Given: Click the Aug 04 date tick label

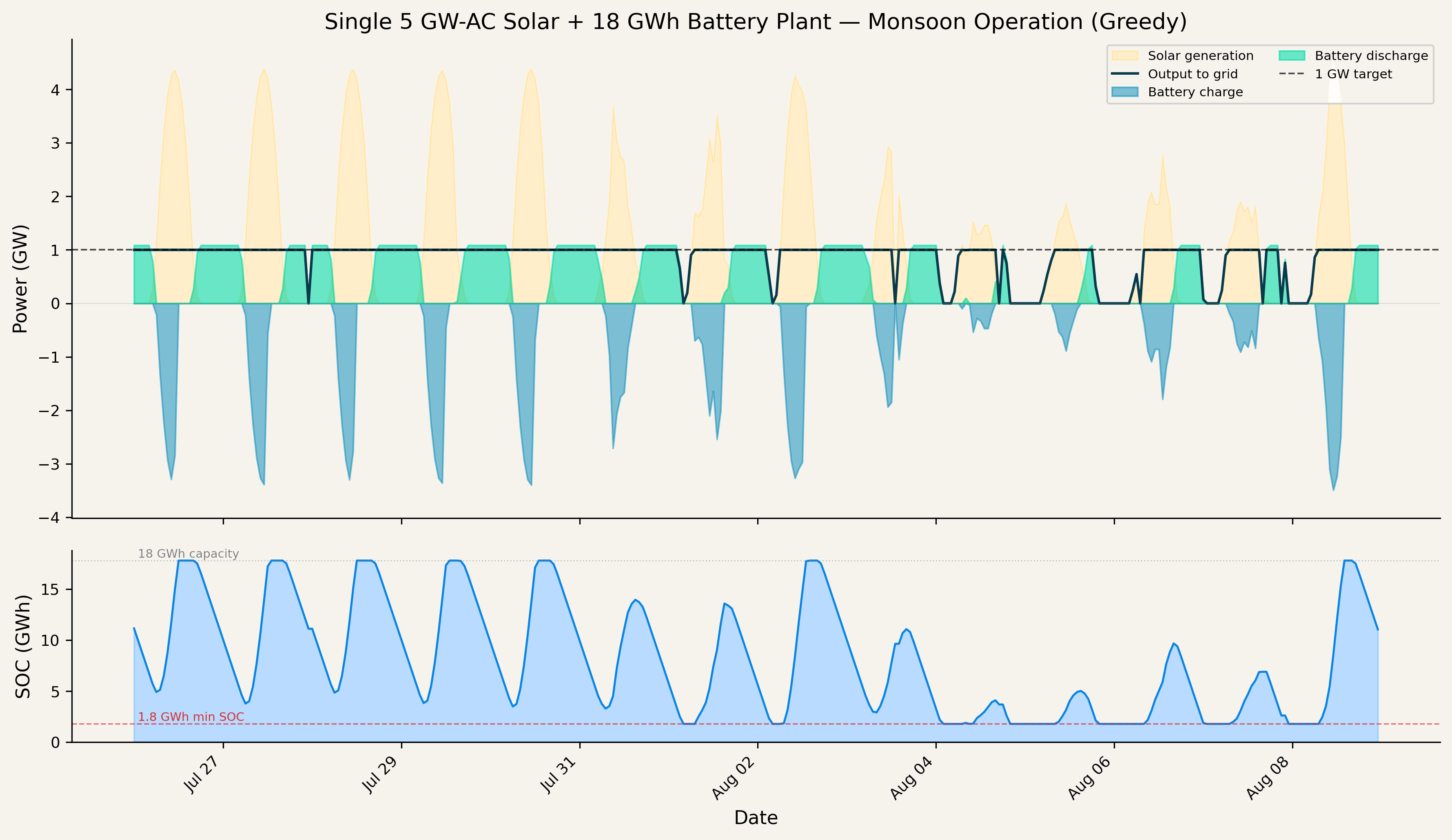Looking at the screenshot, I should pos(911,777).
